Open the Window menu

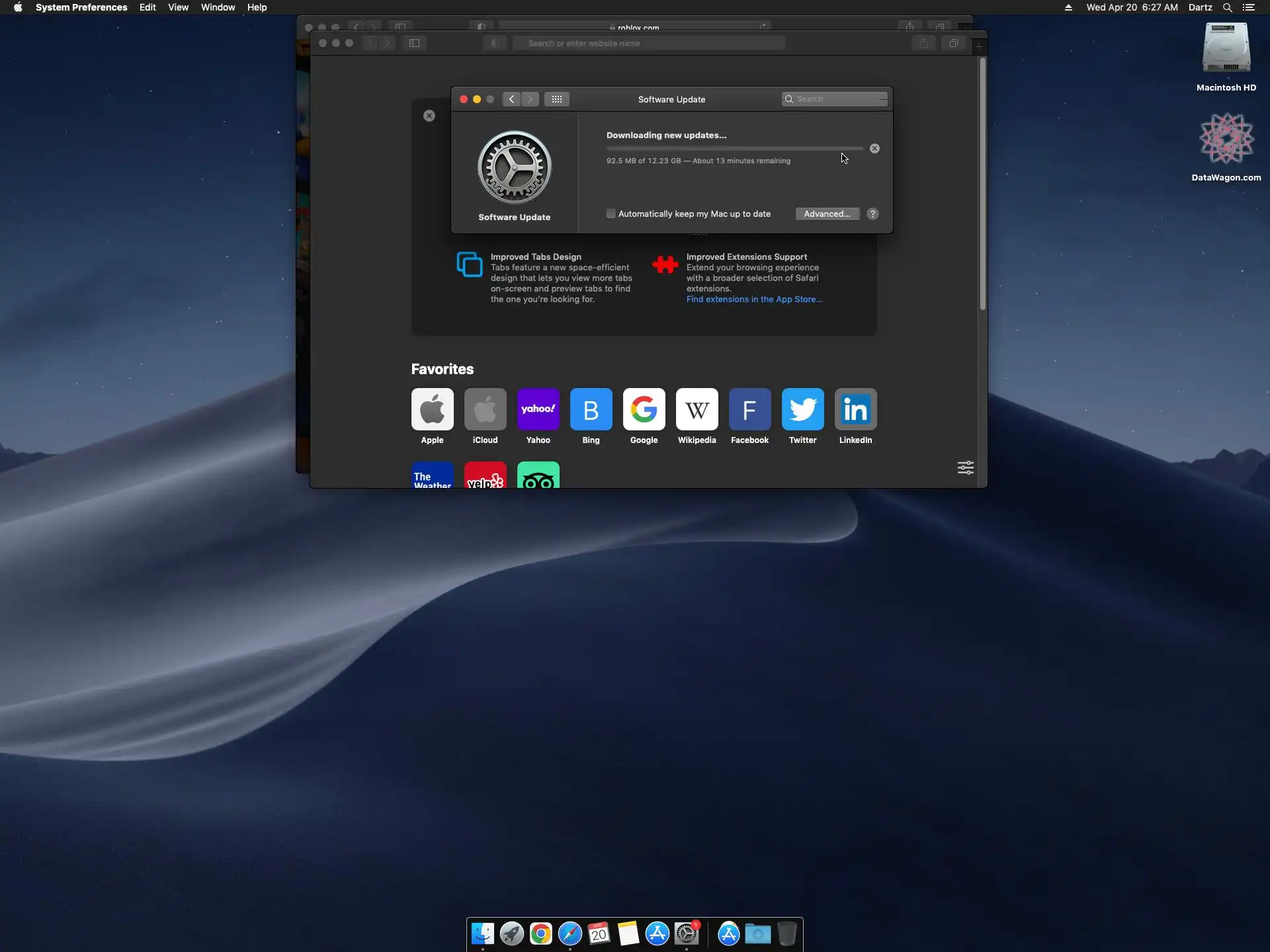pyautogui.click(x=218, y=7)
